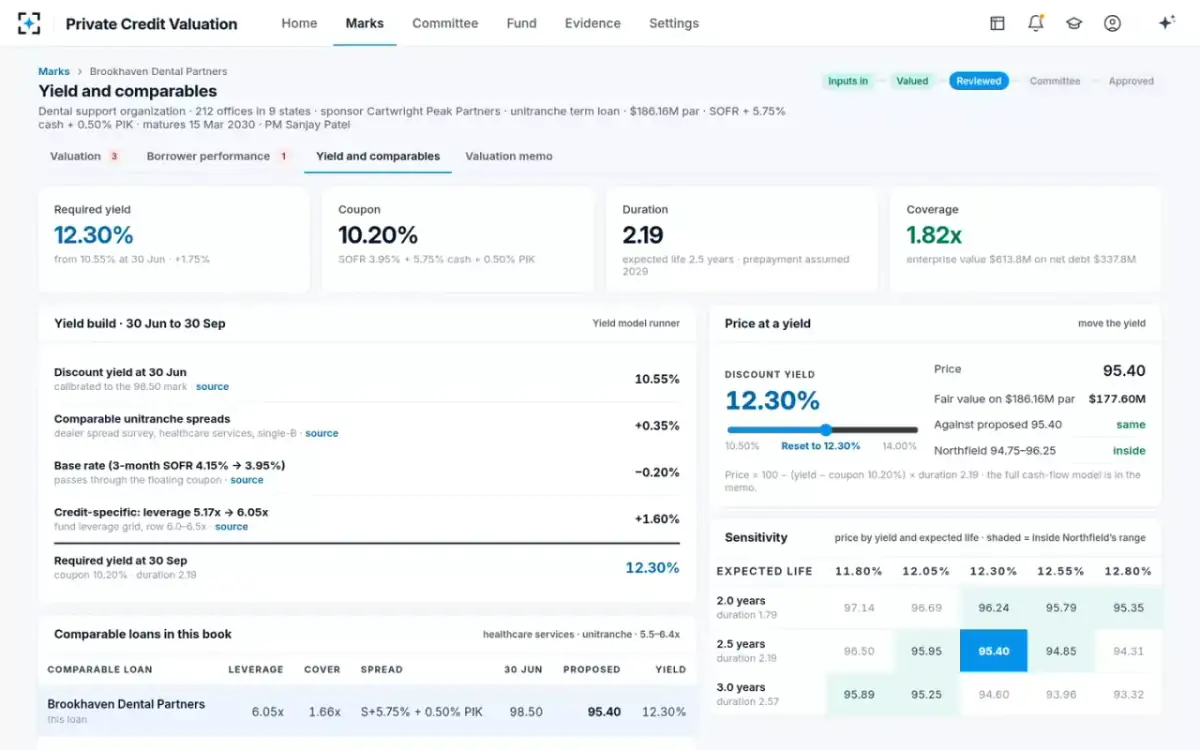Viewport: 1200px width, 750px height.
Task: Click the Required yield card value 12.30%
Action: 94,235
